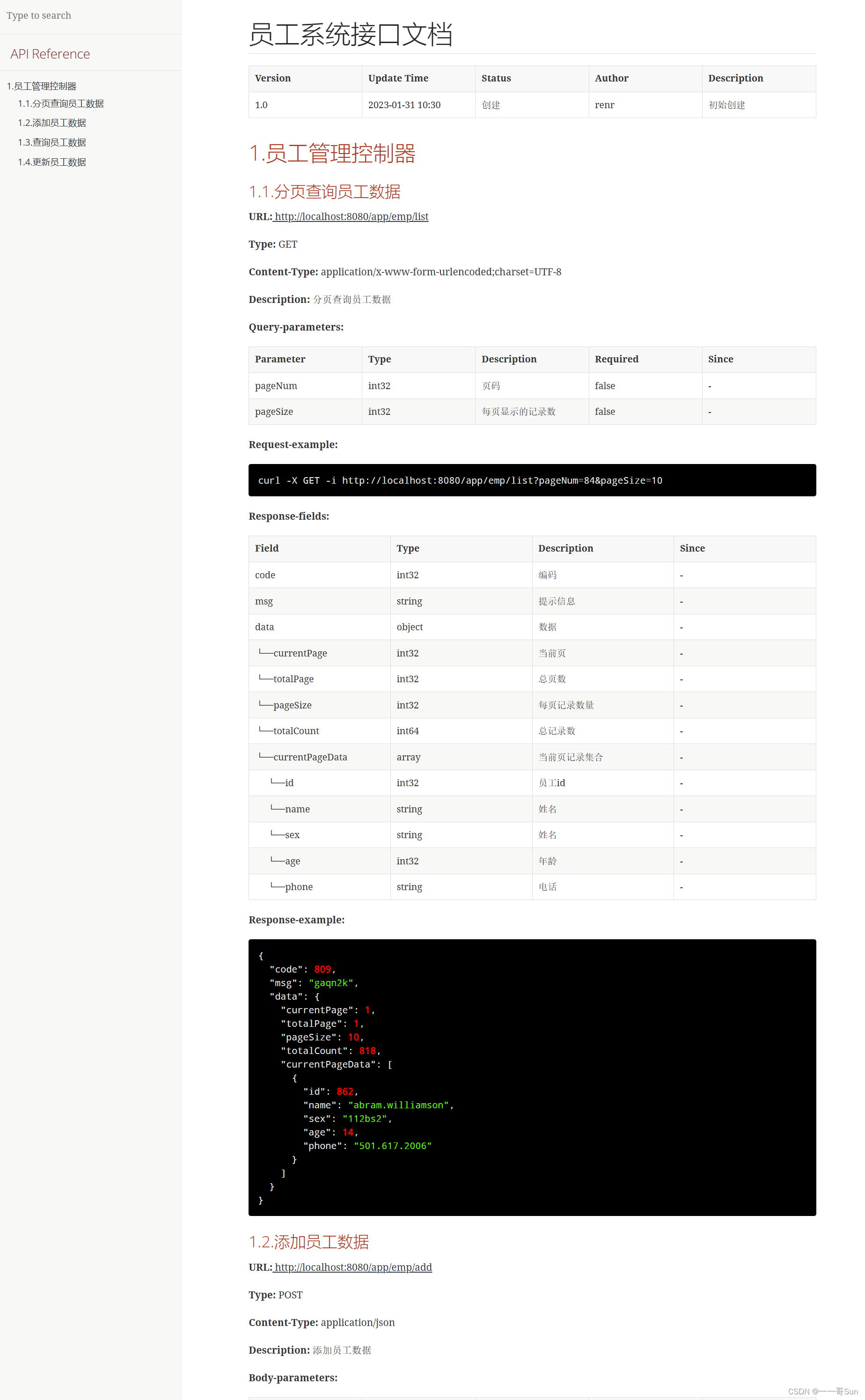This screenshot has height=1400, width=865.
Task: Click the 总记录数 description cell
Action: [603, 731]
